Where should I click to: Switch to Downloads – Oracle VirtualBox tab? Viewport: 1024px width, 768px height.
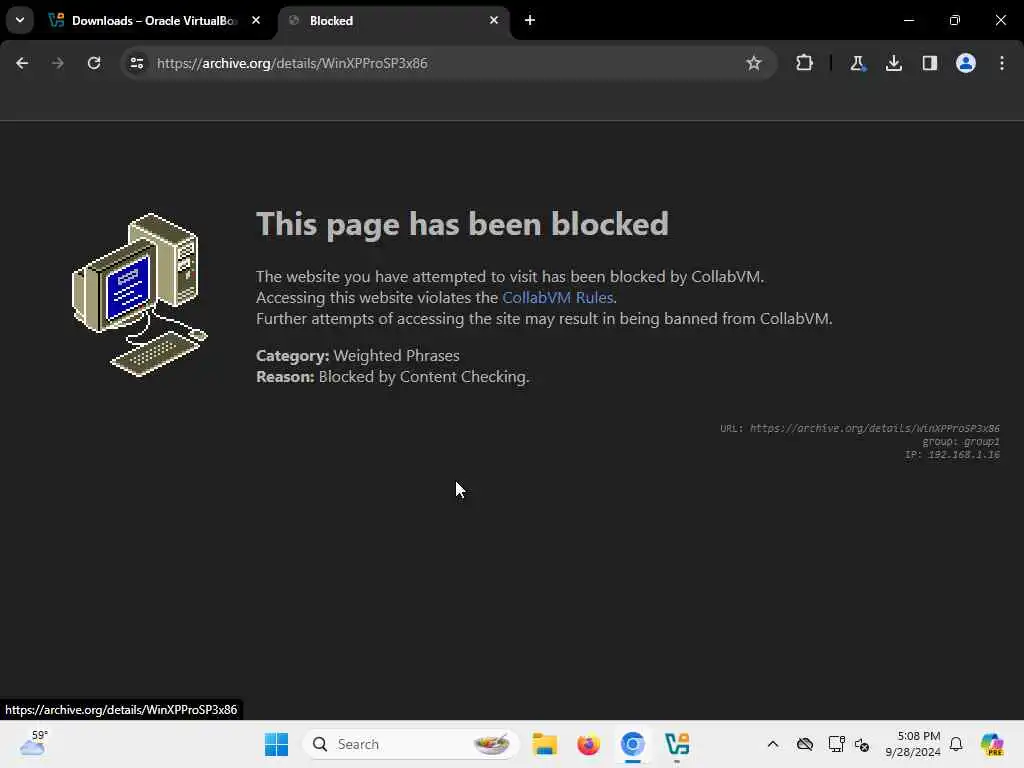point(155,21)
